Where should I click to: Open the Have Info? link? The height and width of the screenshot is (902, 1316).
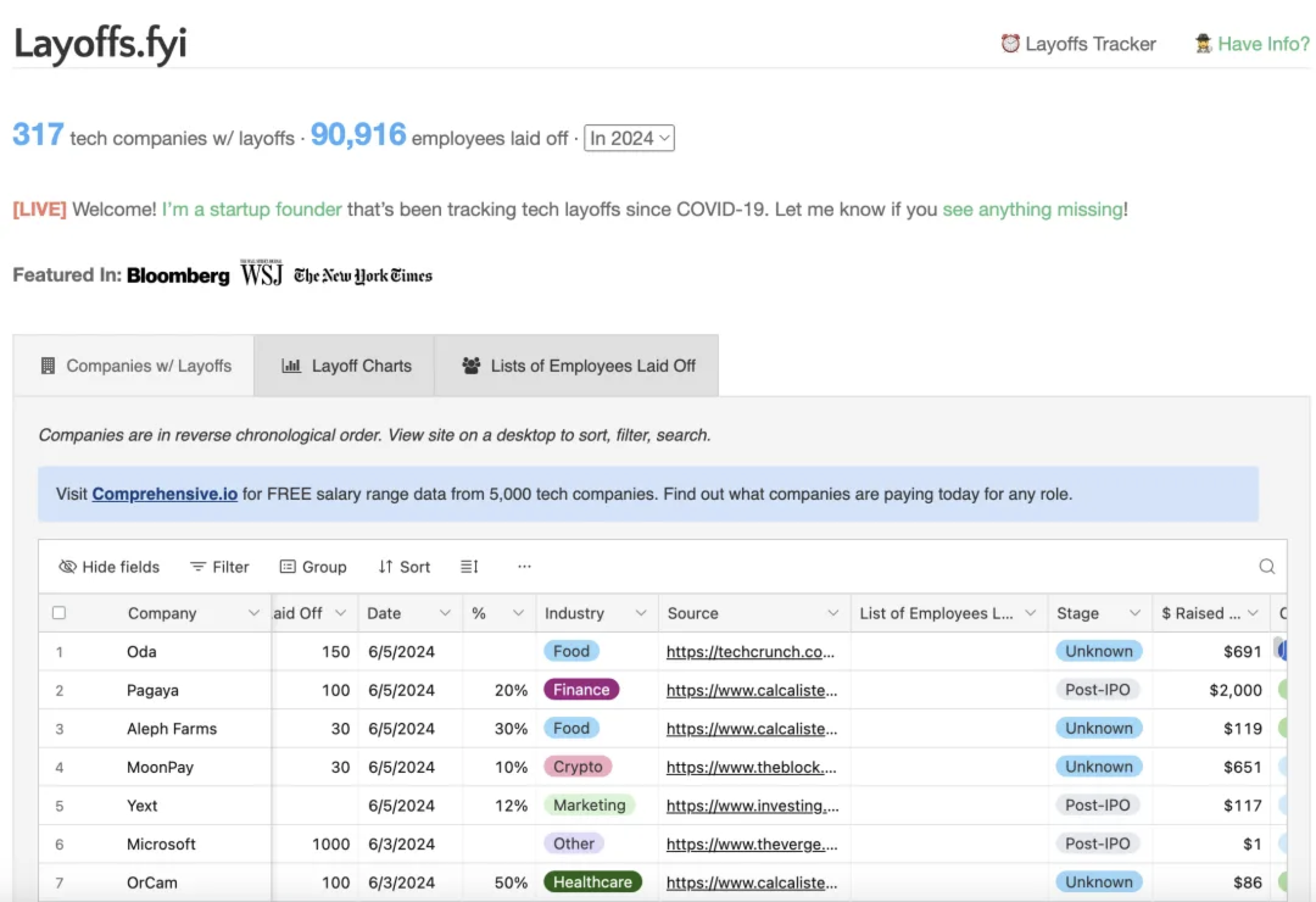point(1252,44)
